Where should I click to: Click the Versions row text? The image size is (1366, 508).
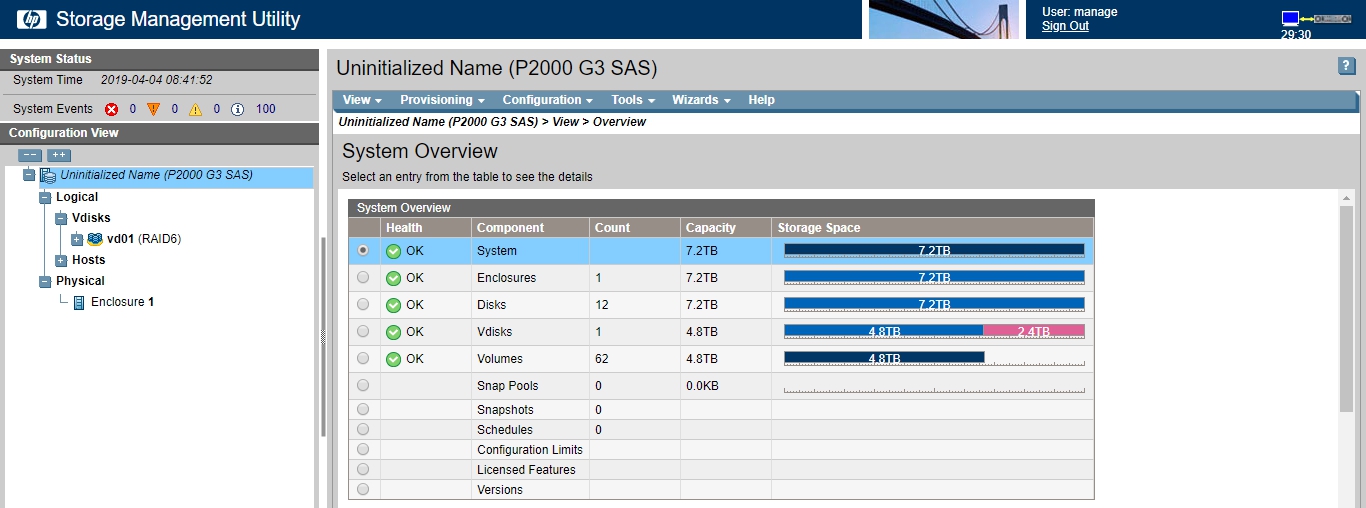(500, 490)
